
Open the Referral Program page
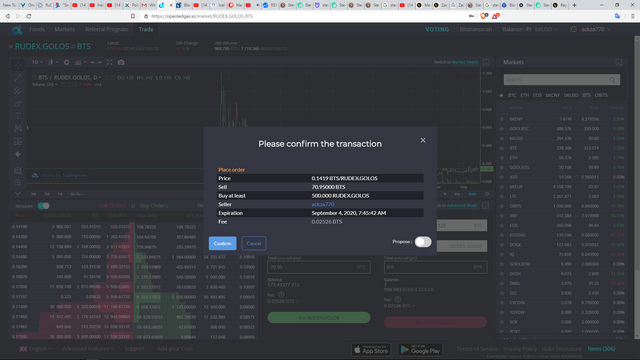click(107, 29)
